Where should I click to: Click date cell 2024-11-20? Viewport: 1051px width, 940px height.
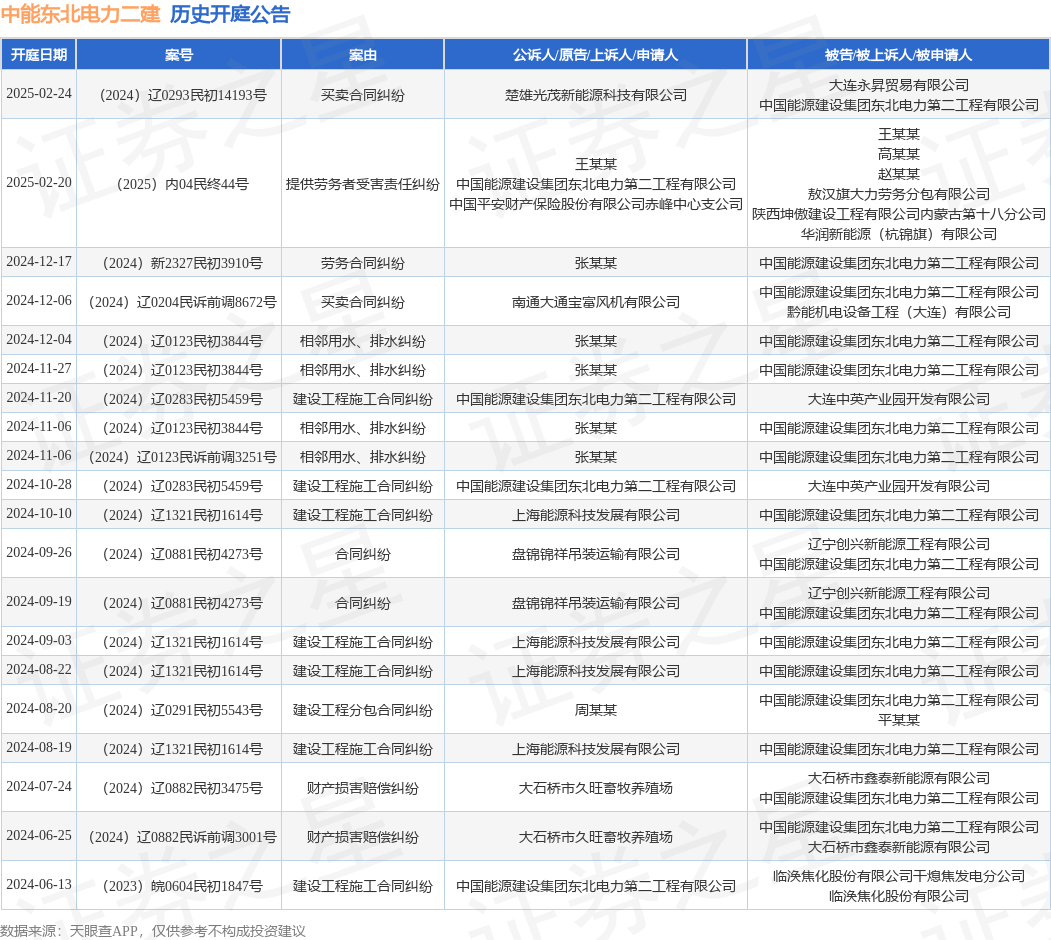pos(39,398)
